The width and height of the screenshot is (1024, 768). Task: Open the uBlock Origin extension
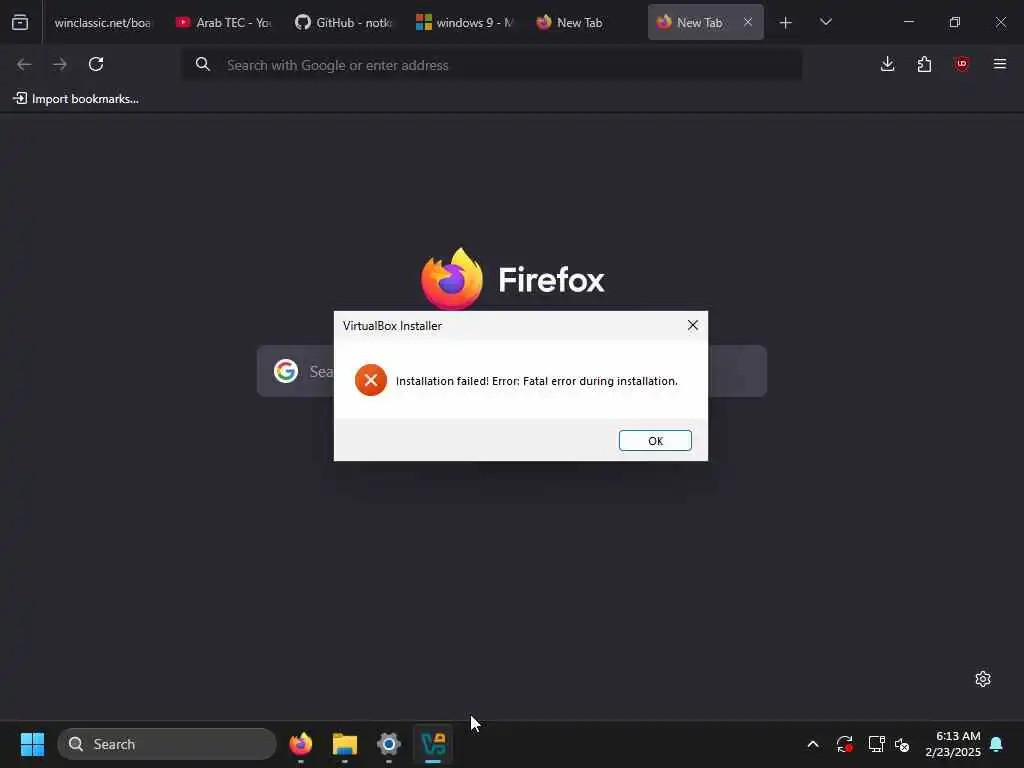click(962, 64)
